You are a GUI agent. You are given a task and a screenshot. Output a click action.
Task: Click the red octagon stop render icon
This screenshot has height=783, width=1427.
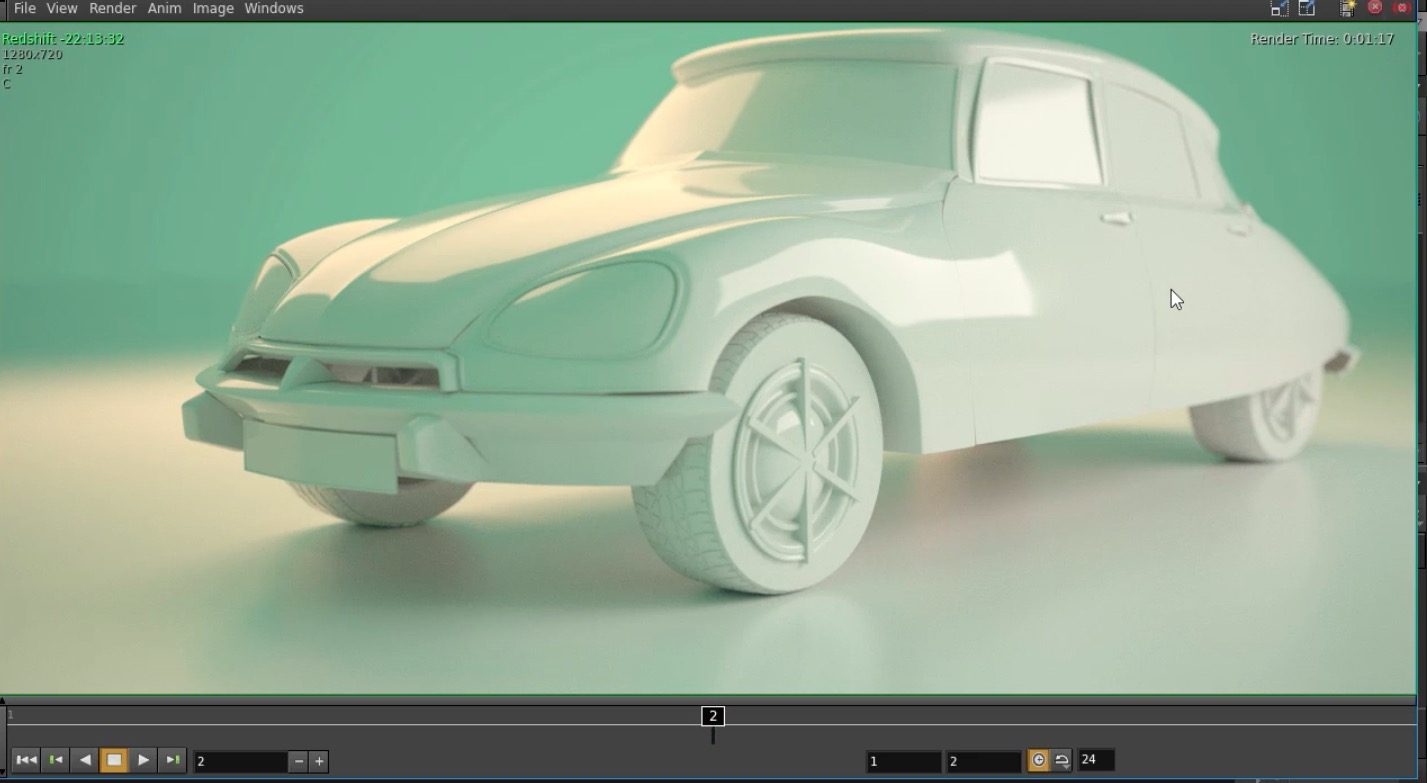pyautogui.click(x=1375, y=7)
